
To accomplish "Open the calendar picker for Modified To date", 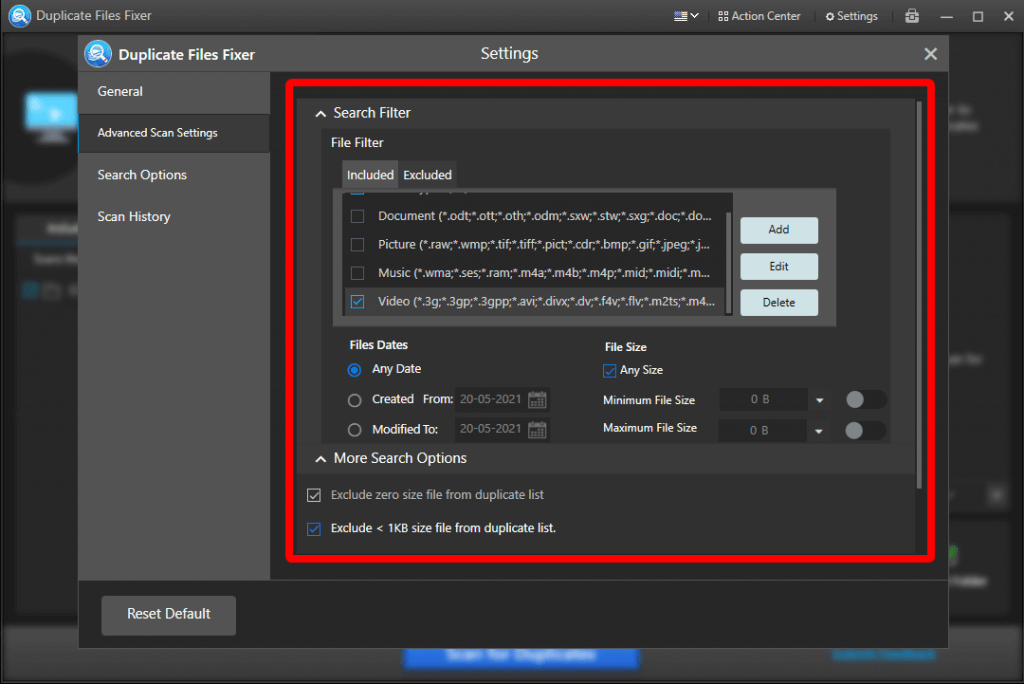I will click(x=537, y=429).
